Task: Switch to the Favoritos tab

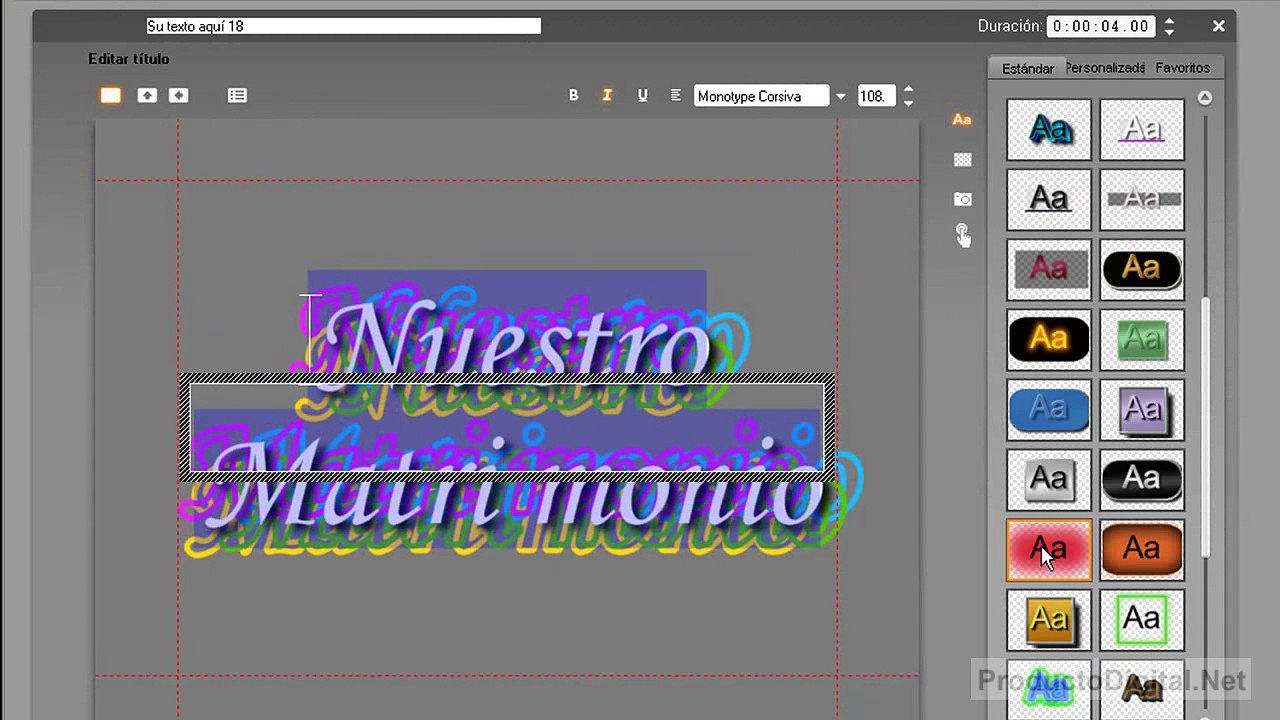Action: pyautogui.click(x=1183, y=68)
